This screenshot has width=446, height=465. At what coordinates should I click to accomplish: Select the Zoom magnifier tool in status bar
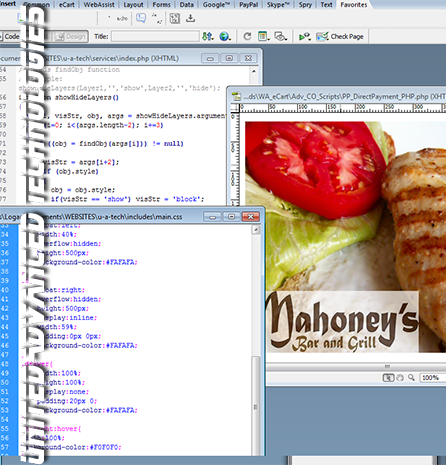pos(411,377)
